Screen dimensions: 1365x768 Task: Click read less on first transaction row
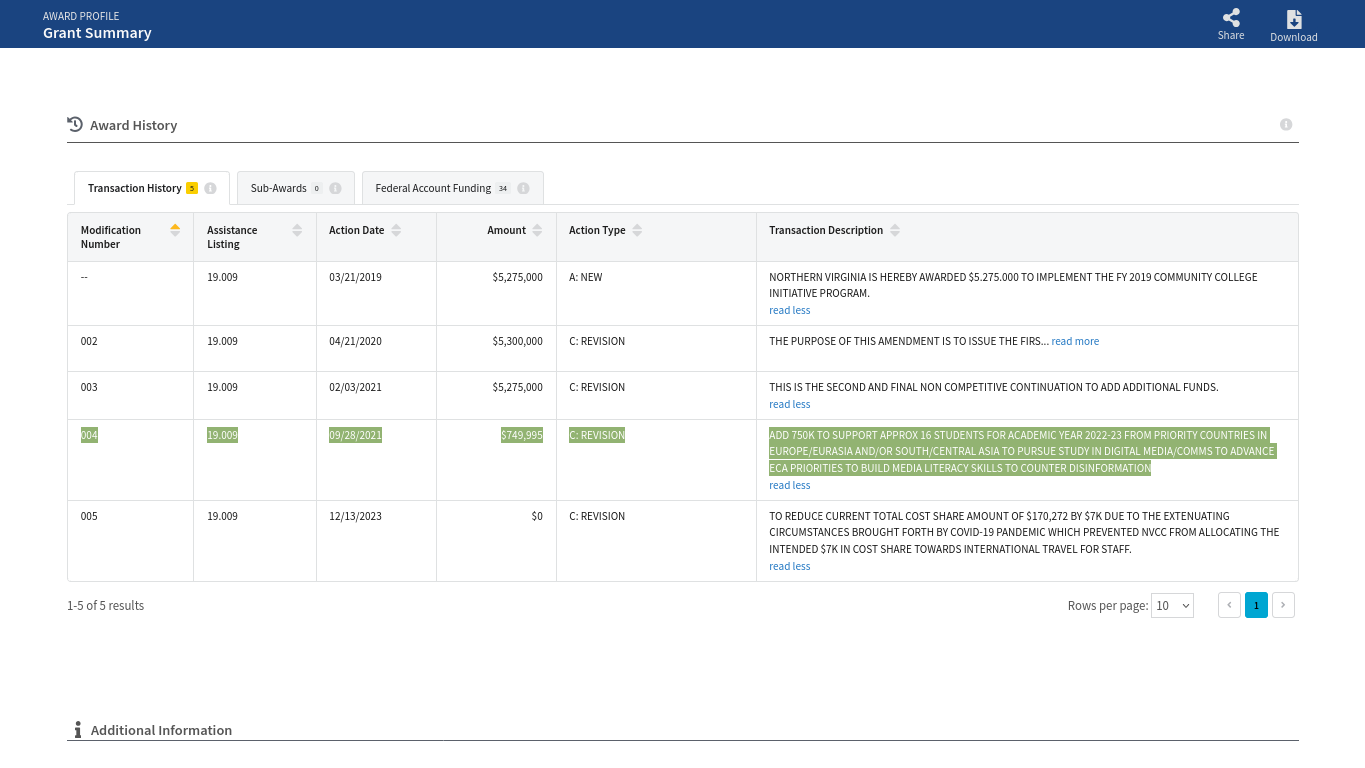[x=789, y=310]
